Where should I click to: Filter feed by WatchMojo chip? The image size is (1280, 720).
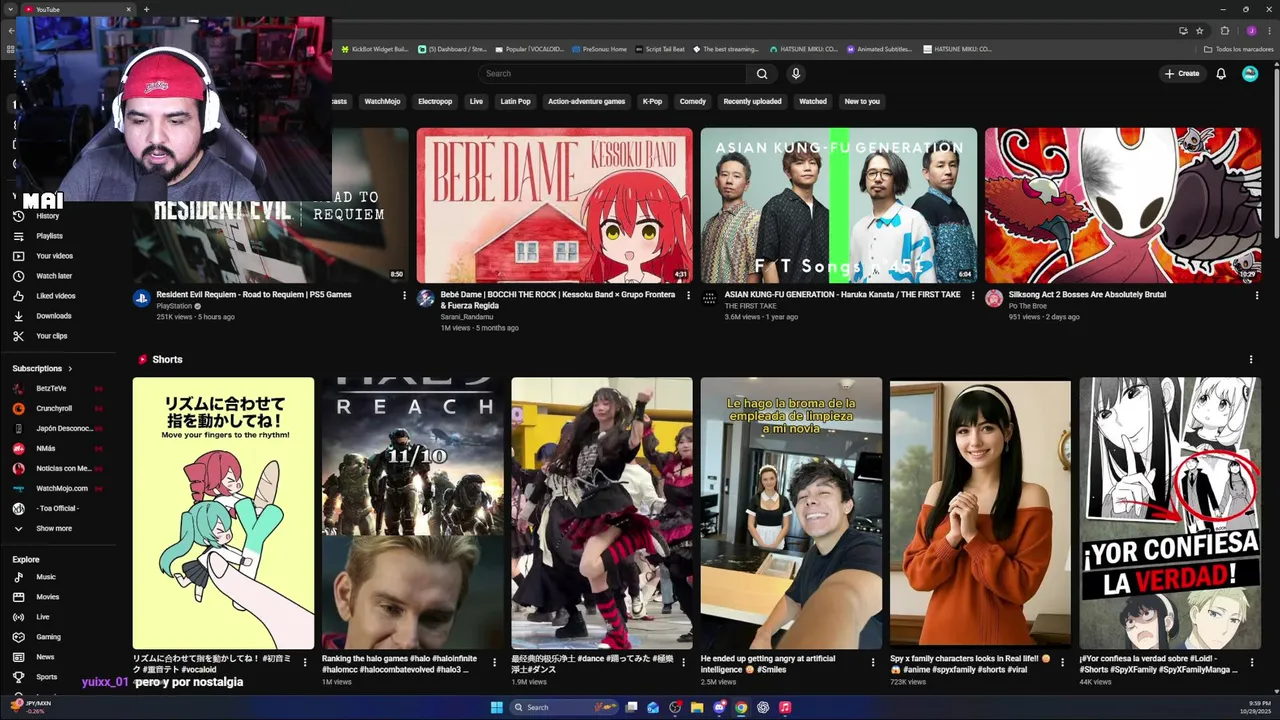[x=382, y=101]
